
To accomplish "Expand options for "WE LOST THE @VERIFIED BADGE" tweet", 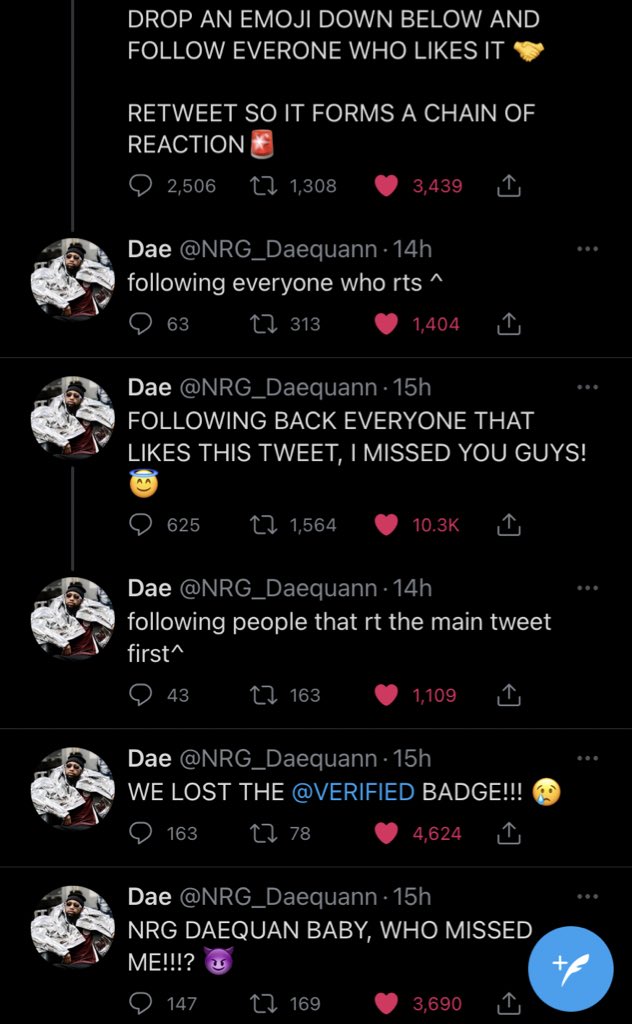I will coord(588,758).
